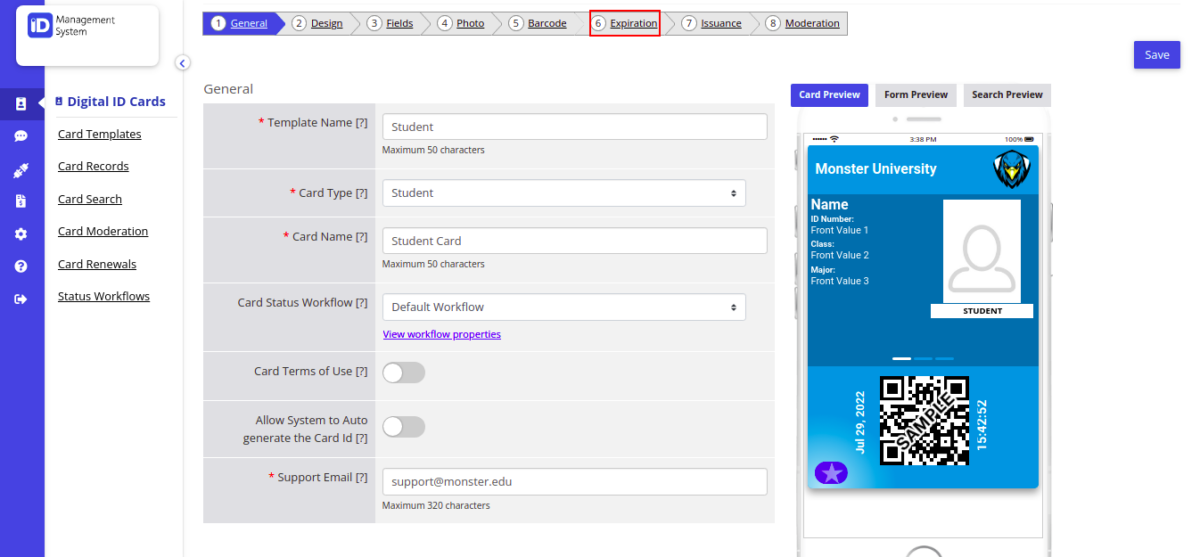Screen dimensions: 1200x557
Task: Click the purple star badge on the card
Action: (831, 473)
